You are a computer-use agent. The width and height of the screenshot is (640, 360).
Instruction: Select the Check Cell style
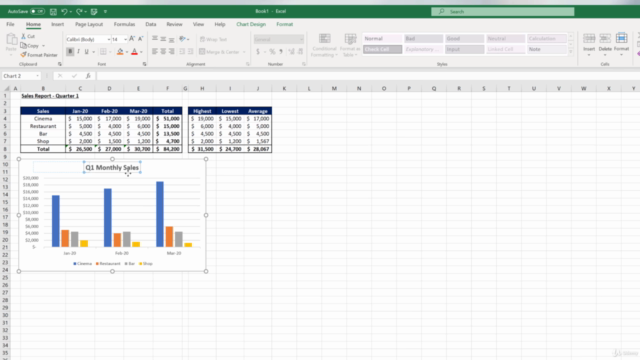(382, 49)
